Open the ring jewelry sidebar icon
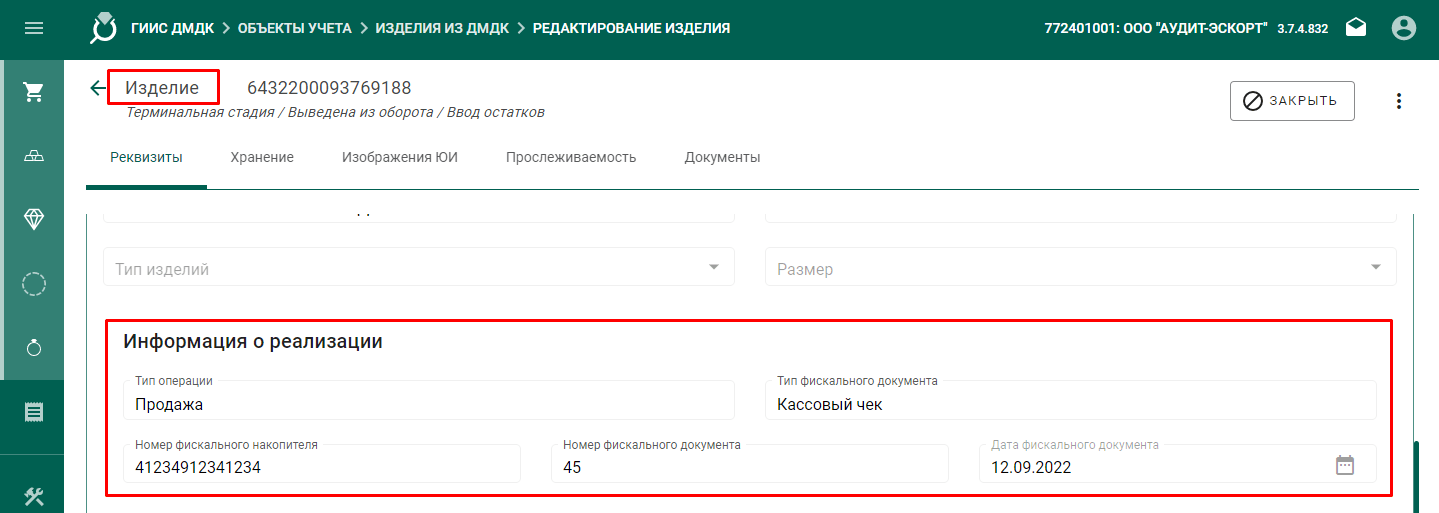Viewport: 1439px width, 513px height. point(33,348)
